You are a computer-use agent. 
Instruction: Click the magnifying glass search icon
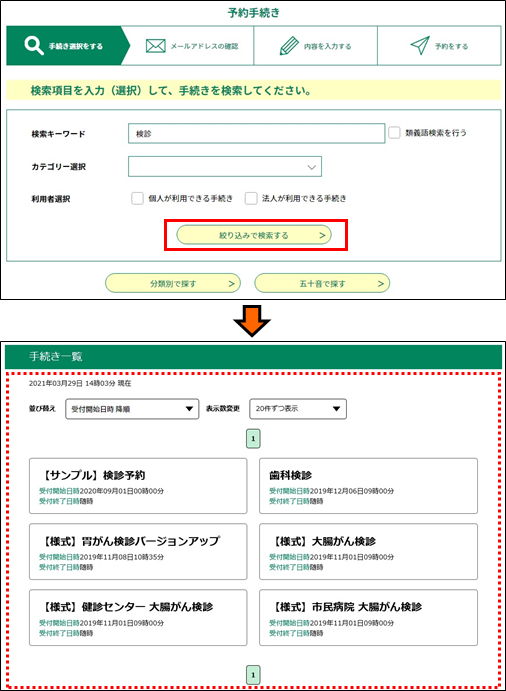(x=34, y=46)
